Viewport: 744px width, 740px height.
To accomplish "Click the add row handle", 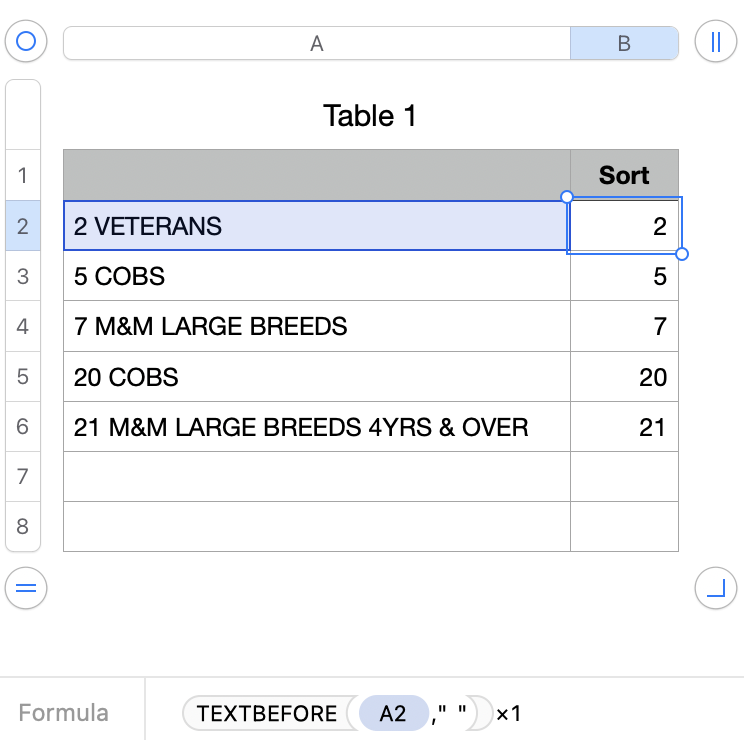I will [x=26, y=588].
